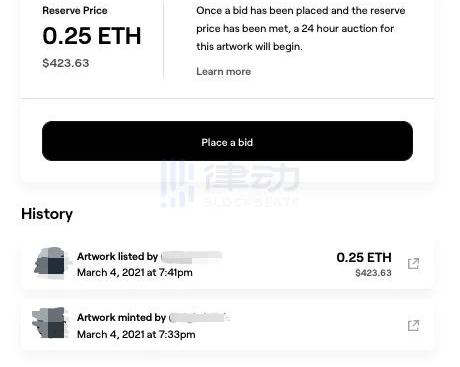
Task: Select the blurred username after Artwork minted by
Action: click(199, 318)
